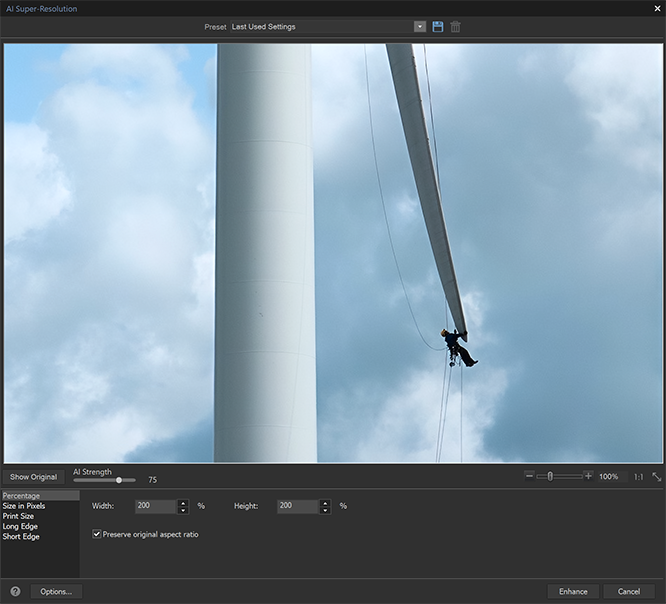666x604 pixels.
Task: Zoom in with the plus icon
Action: pos(588,476)
